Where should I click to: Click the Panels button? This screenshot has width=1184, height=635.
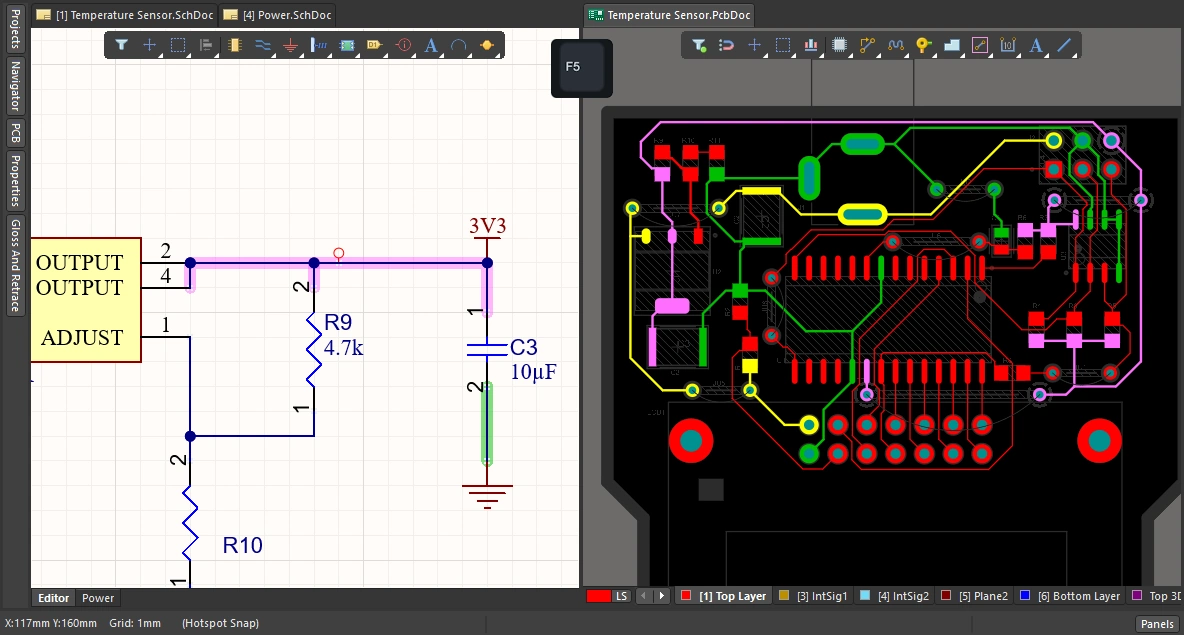coord(1157,624)
